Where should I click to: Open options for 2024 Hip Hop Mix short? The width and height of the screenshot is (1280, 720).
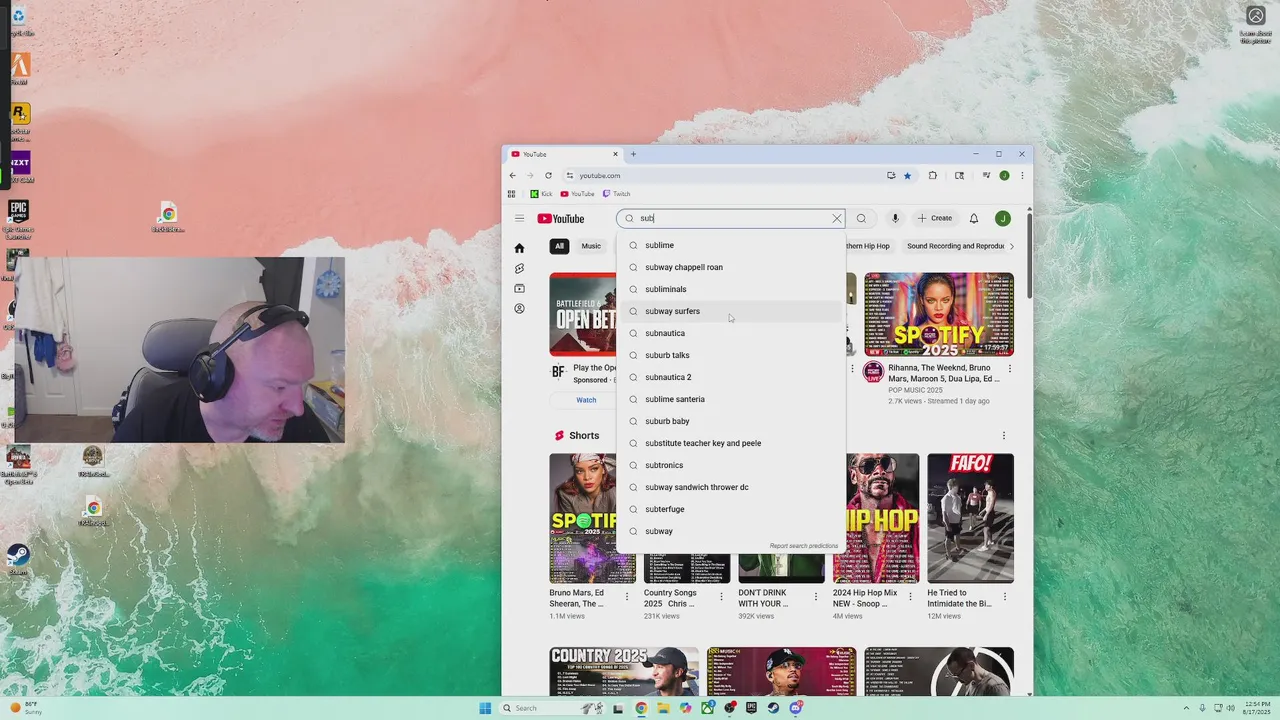coord(910,597)
